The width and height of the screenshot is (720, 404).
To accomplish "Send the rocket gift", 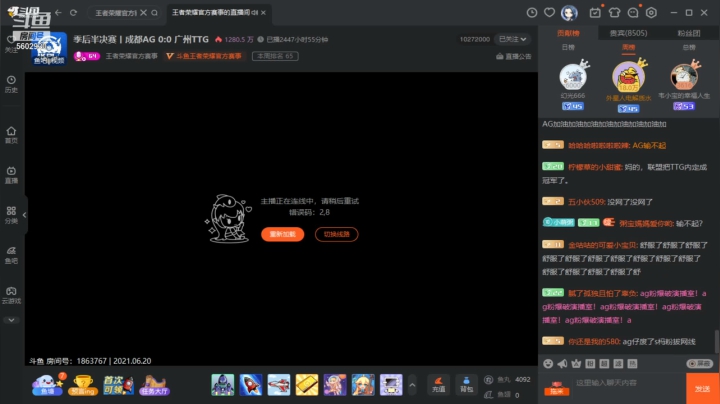I will [x=251, y=385].
